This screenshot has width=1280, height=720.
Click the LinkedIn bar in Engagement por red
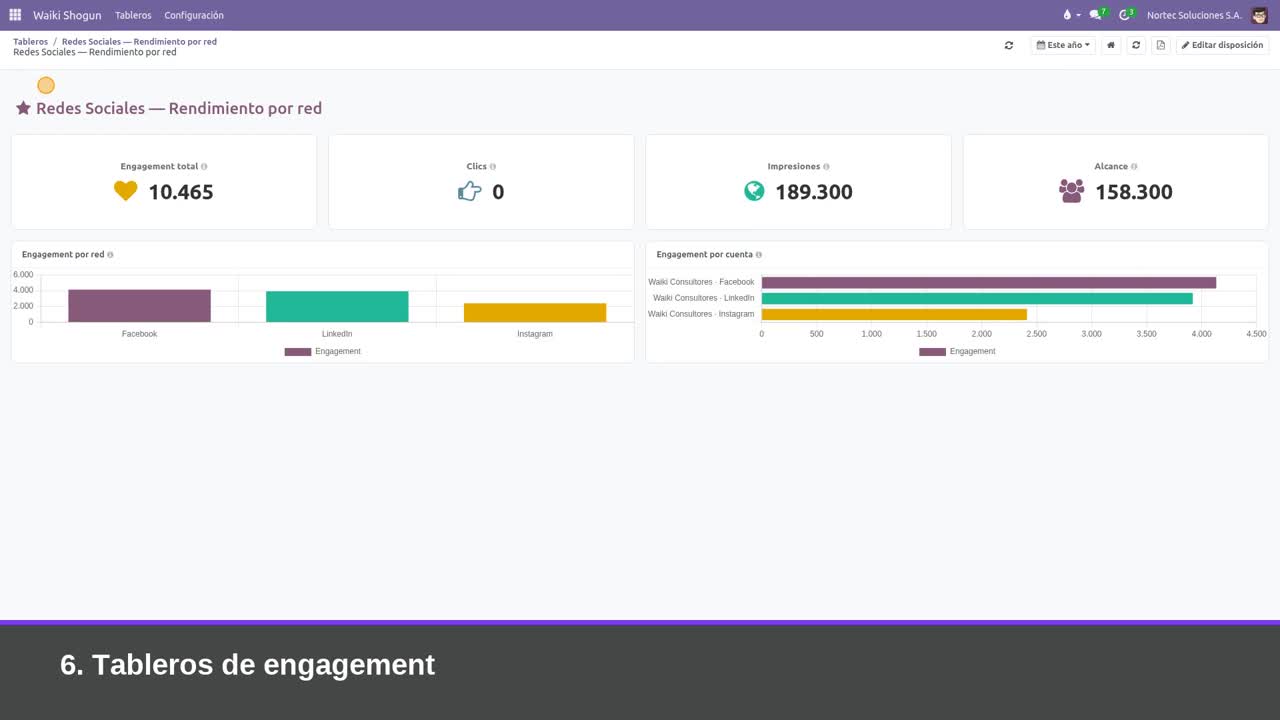point(337,306)
